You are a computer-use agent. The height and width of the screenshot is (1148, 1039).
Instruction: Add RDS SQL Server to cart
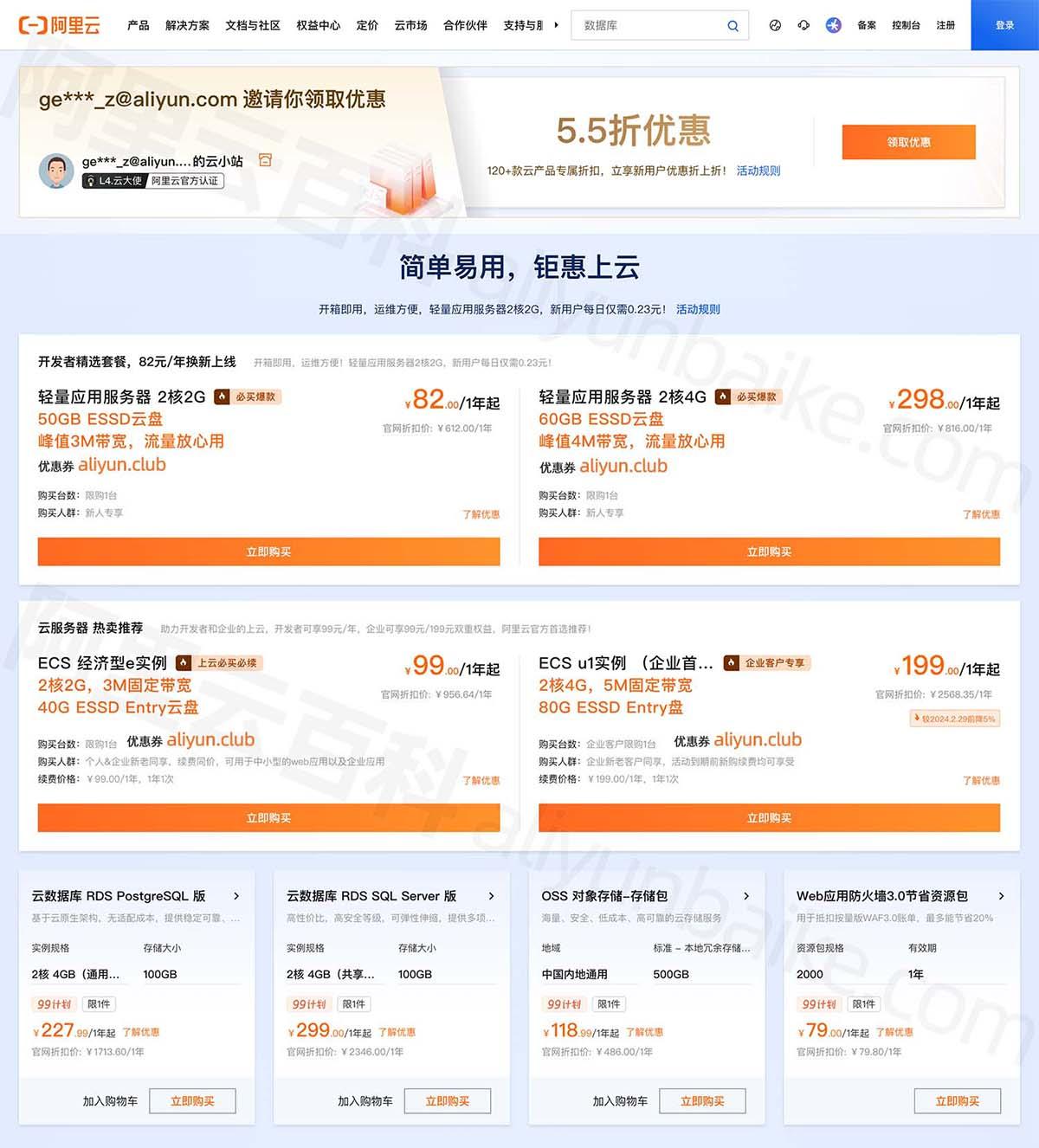pos(365,1101)
